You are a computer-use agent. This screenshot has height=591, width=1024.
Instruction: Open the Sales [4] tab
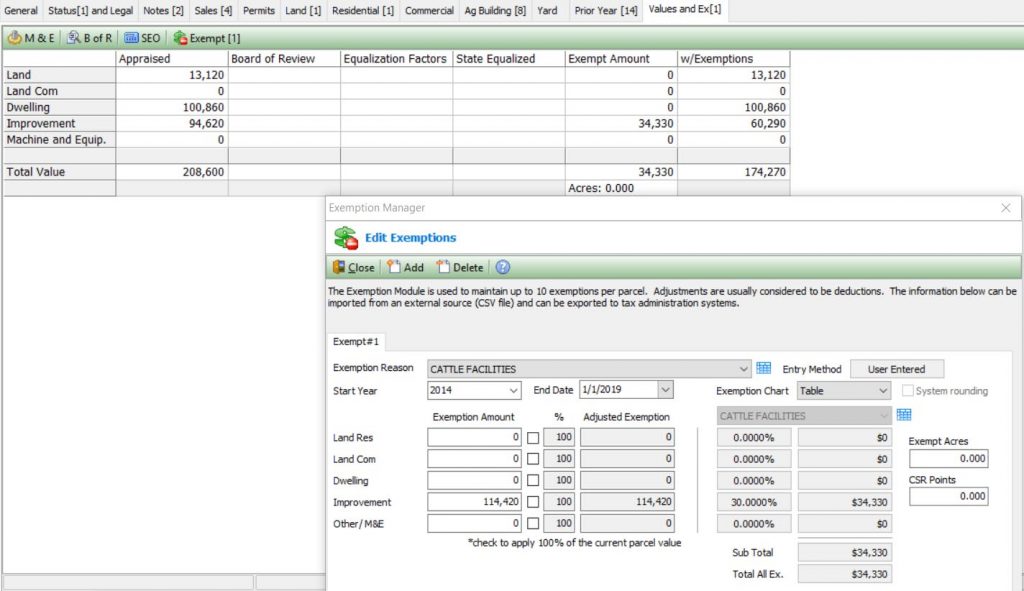213,10
